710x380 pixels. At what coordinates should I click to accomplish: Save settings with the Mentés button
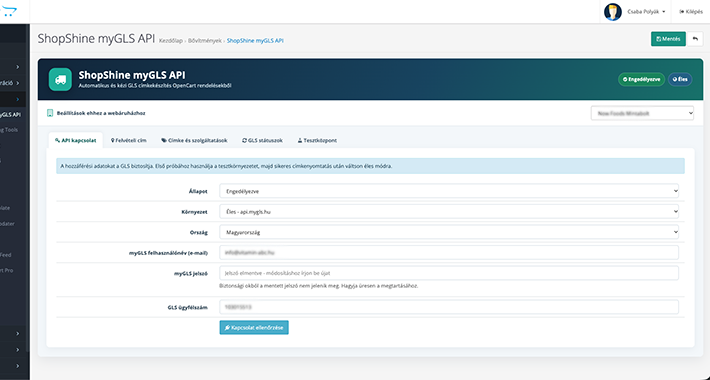coord(668,39)
